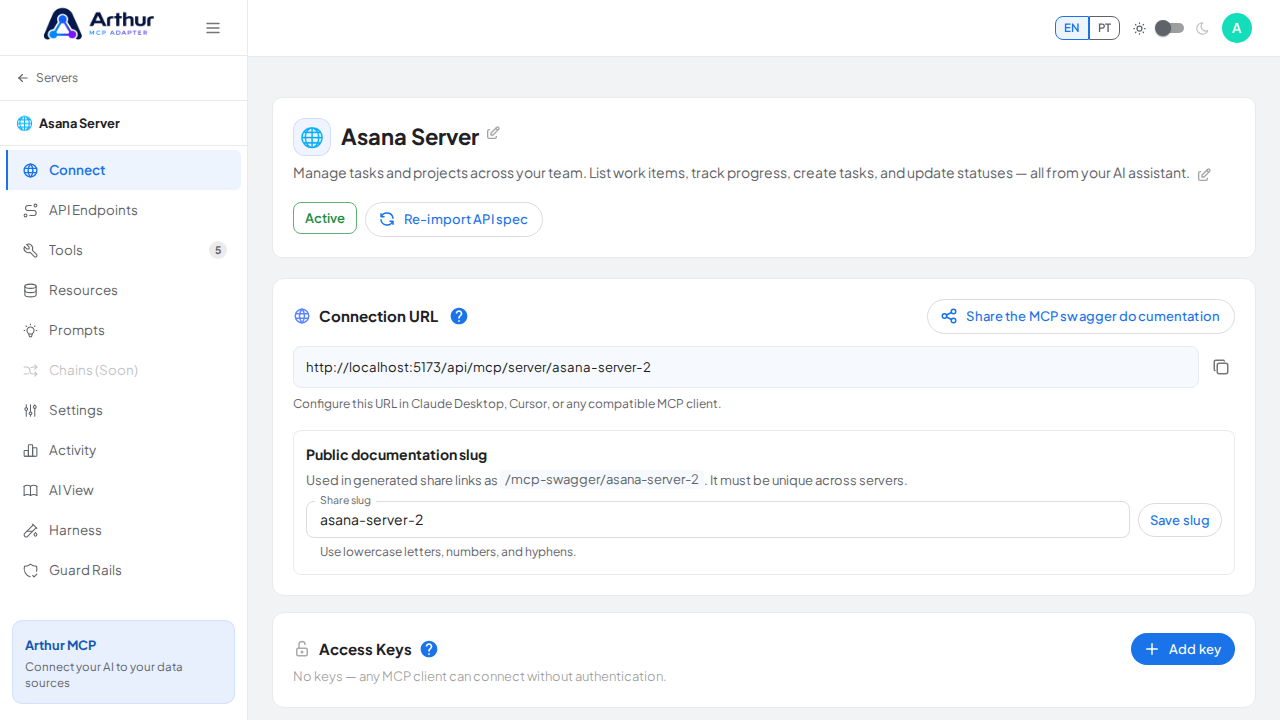Viewport: 1280px width, 720px height.
Task: Open the AI View section
Action: point(124,490)
